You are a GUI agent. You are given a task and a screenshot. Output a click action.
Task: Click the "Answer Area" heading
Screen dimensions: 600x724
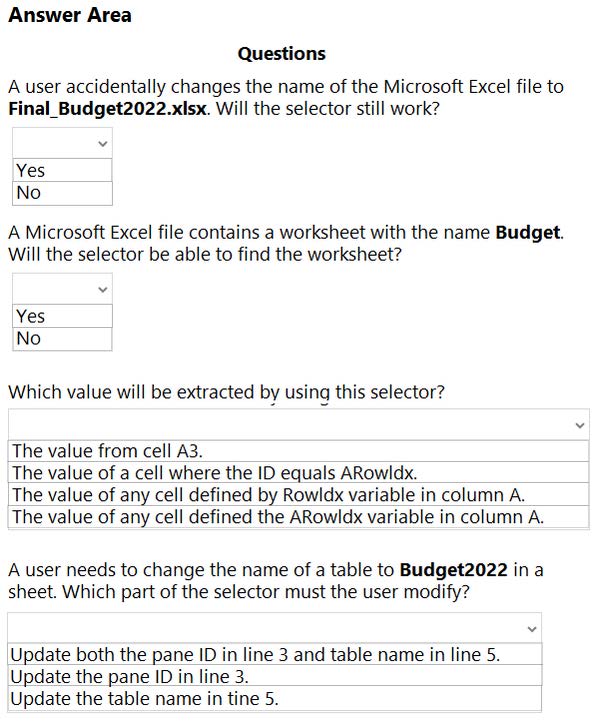(70, 15)
